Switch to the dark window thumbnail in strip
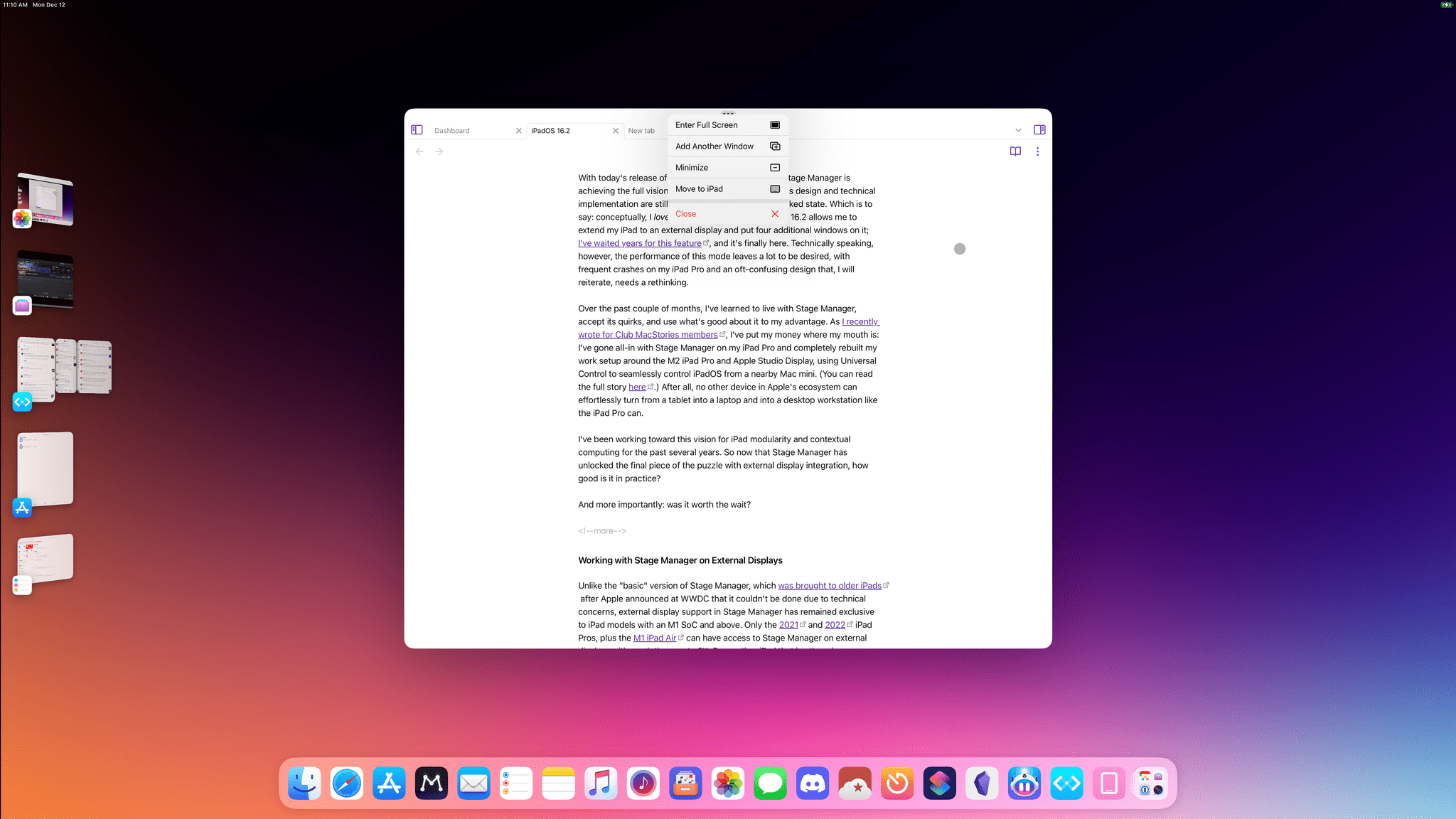The height and width of the screenshot is (819, 1456). point(45,280)
